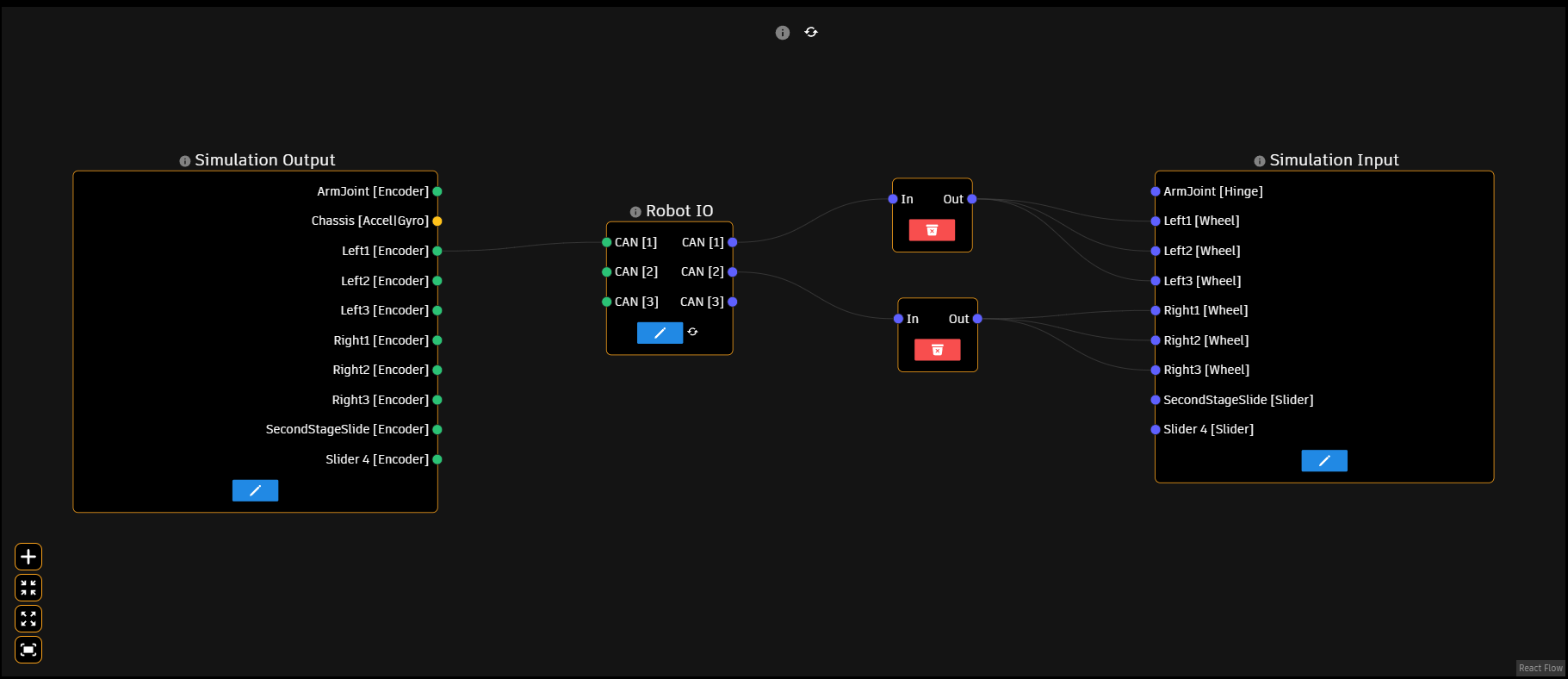Click the bottom-most canvas control icon
1568x679 pixels.
click(x=28, y=650)
